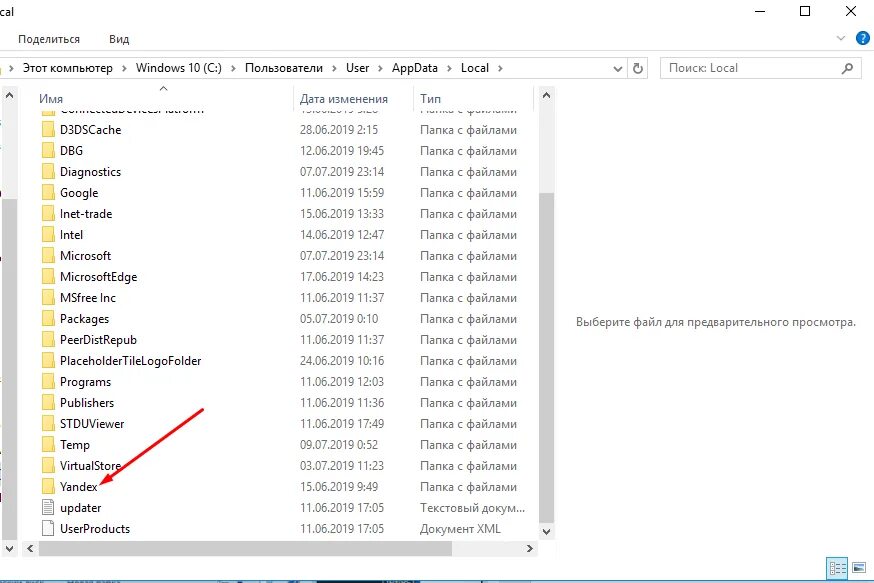Select the Packages folder icon
Image resolution: width=874 pixels, height=583 pixels.
pyautogui.click(x=48, y=319)
